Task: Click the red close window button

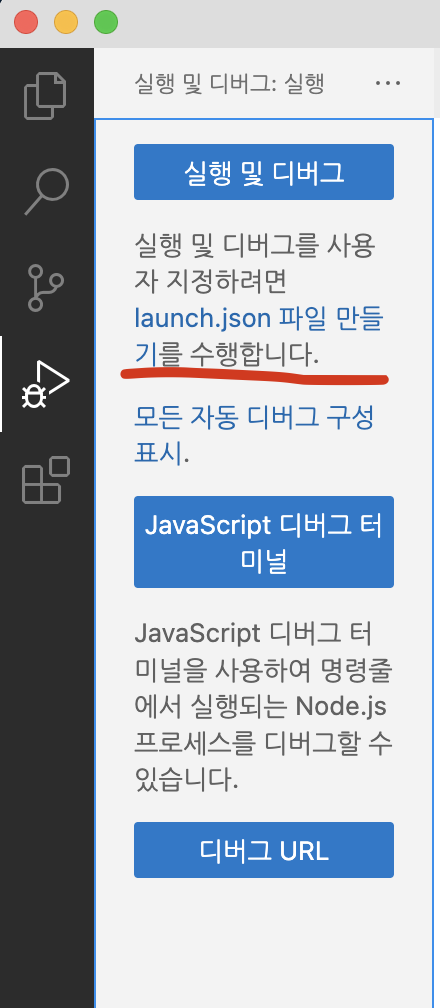Action: (x=26, y=23)
